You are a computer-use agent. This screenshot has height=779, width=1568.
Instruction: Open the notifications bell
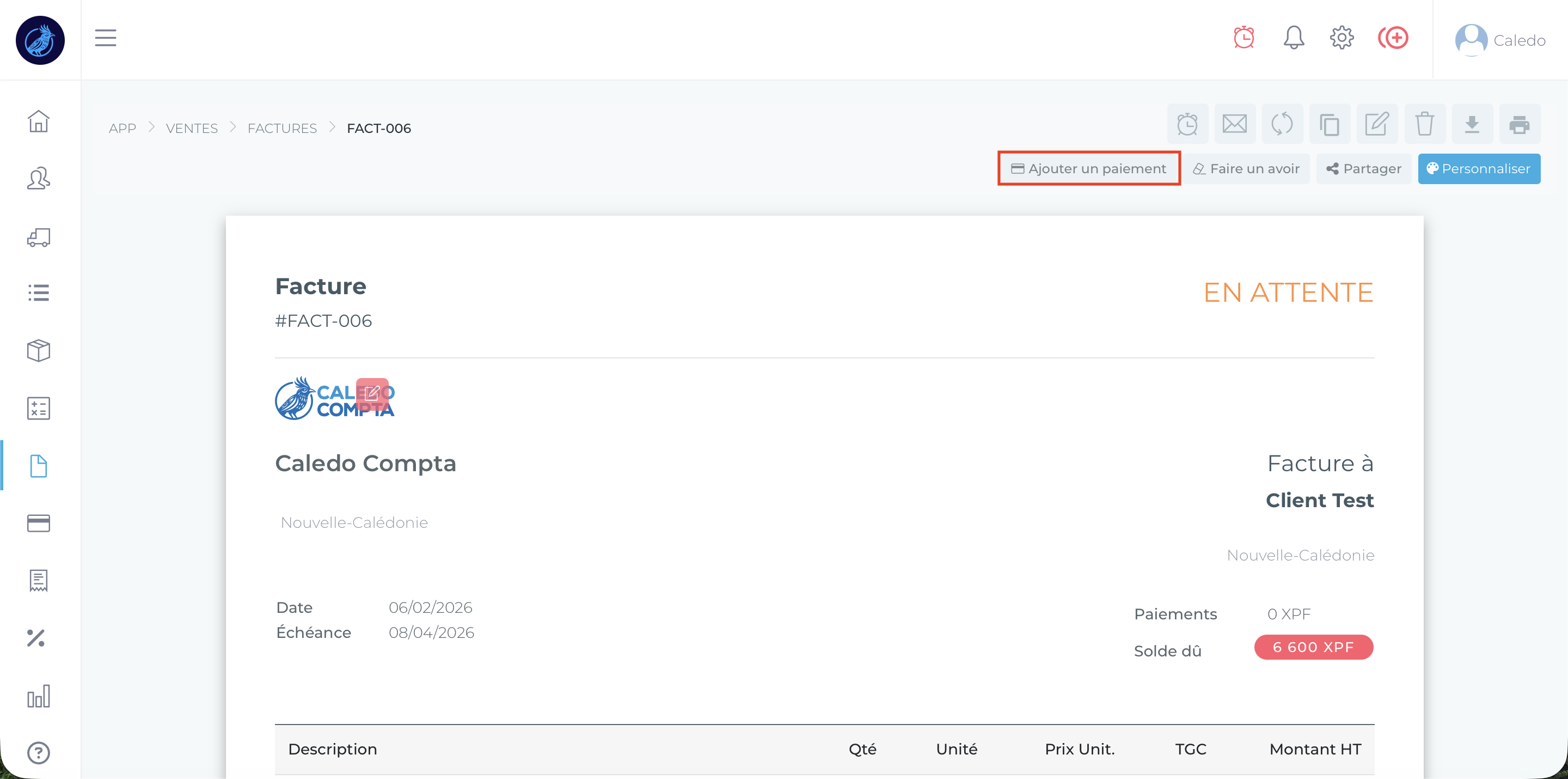point(1294,38)
